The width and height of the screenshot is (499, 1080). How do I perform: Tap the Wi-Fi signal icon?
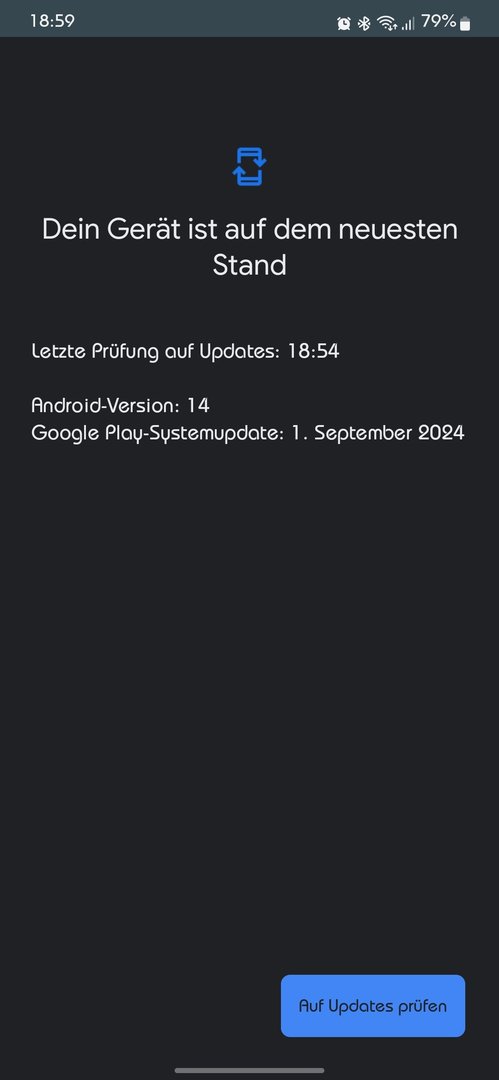[x=387, y=23]
